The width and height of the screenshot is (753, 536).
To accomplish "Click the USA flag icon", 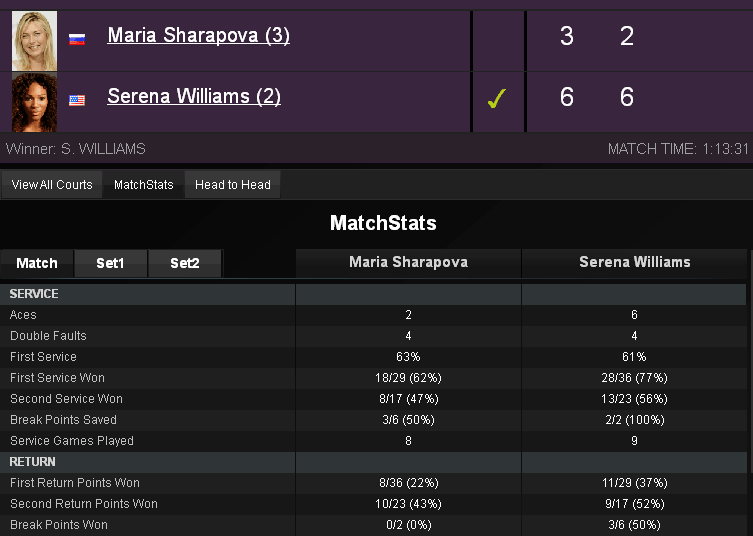I will click(77, 99).
